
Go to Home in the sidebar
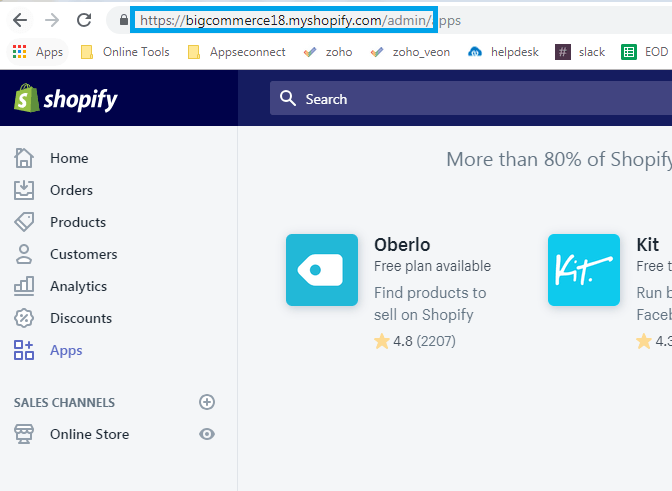click(69, 158)
